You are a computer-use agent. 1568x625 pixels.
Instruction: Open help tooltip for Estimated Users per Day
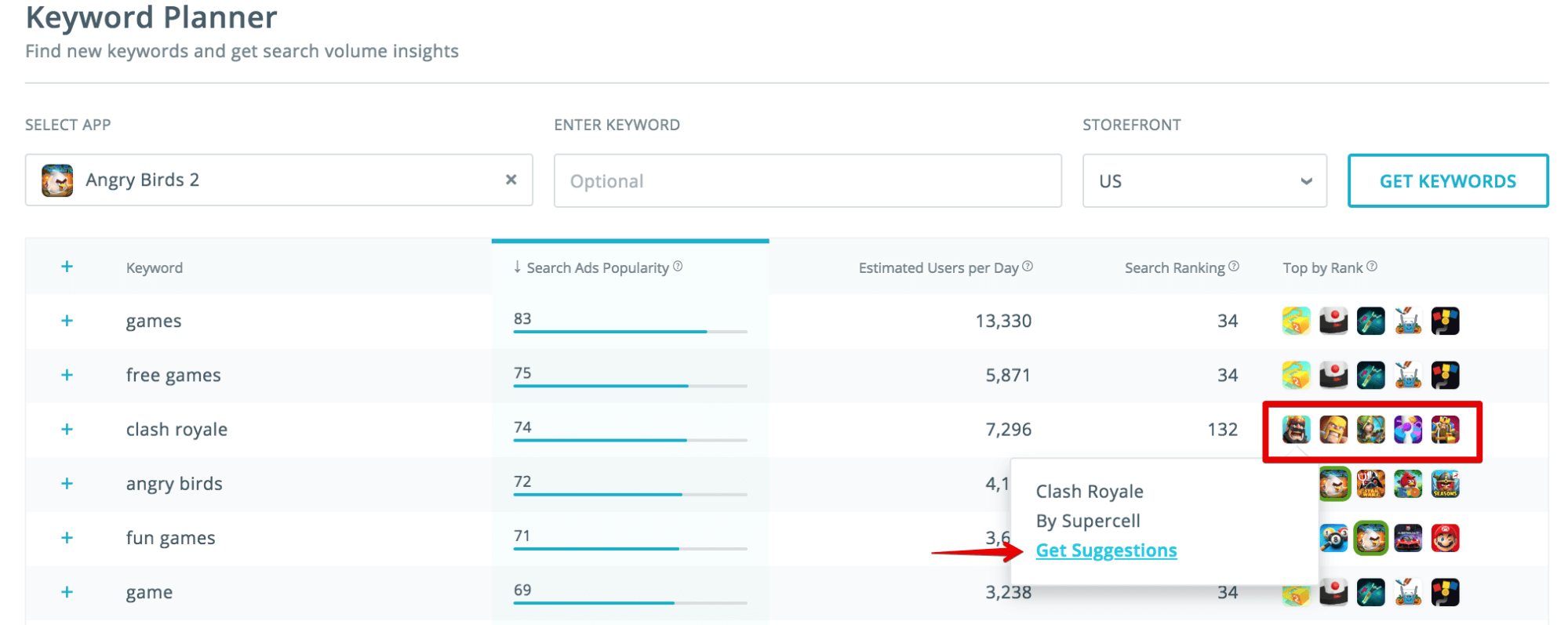1028,267
